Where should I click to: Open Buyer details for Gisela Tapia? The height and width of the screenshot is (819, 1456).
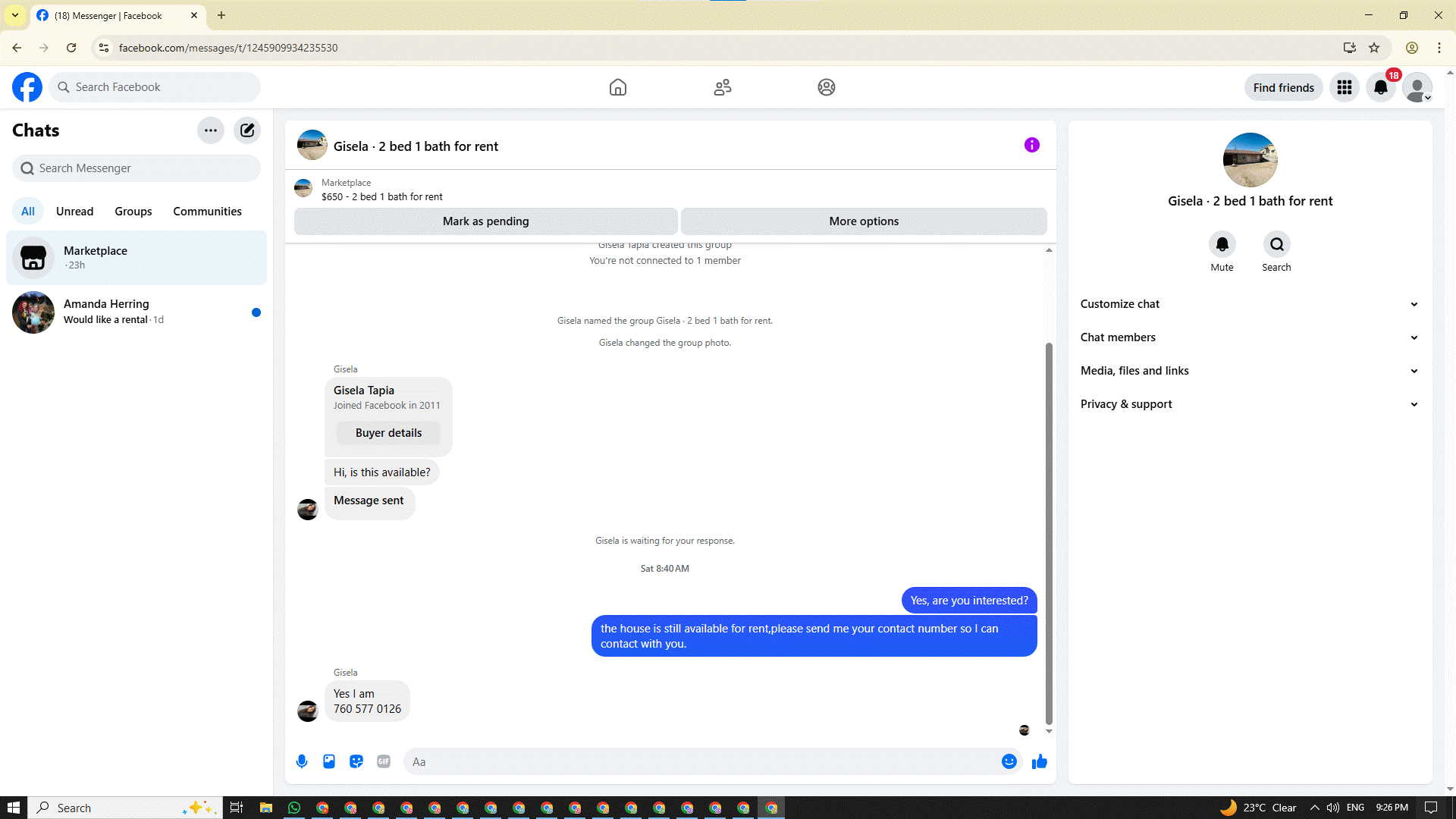tap(388, 433)
